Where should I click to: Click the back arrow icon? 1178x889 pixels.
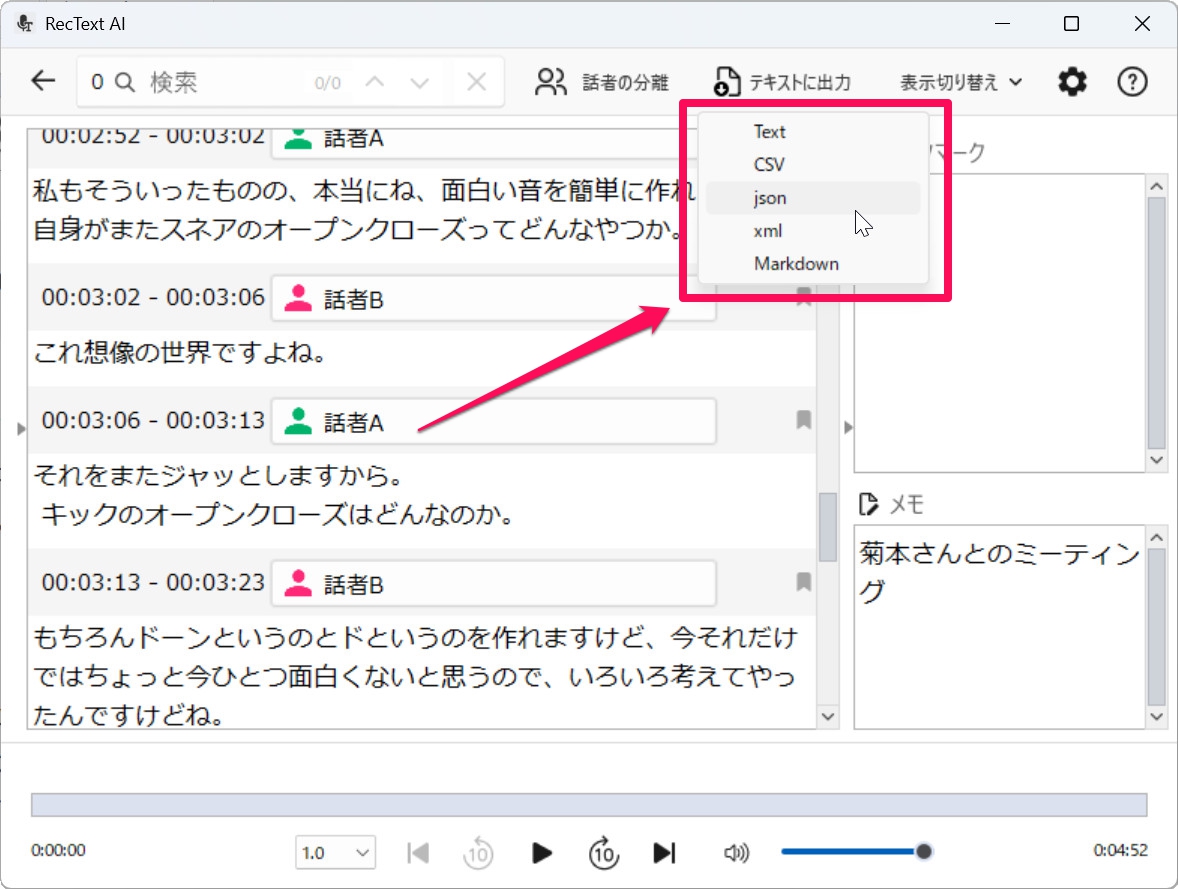click(43, 81)
